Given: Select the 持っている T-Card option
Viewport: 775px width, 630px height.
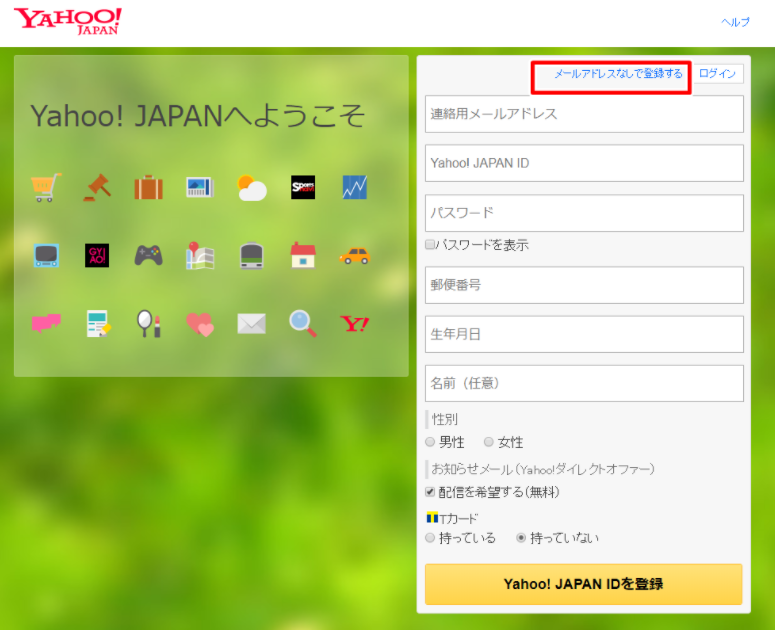Looking at the screenshot, I should click(430, 538).
